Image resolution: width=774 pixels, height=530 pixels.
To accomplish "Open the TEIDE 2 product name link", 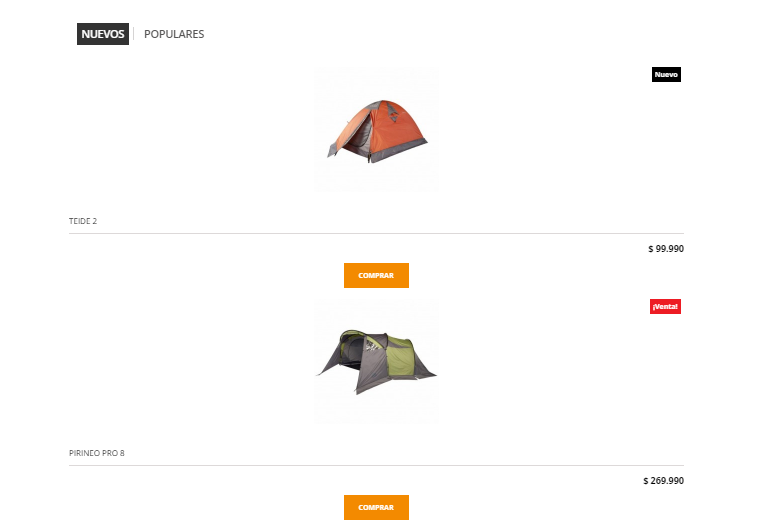I will tap(83, 221).
